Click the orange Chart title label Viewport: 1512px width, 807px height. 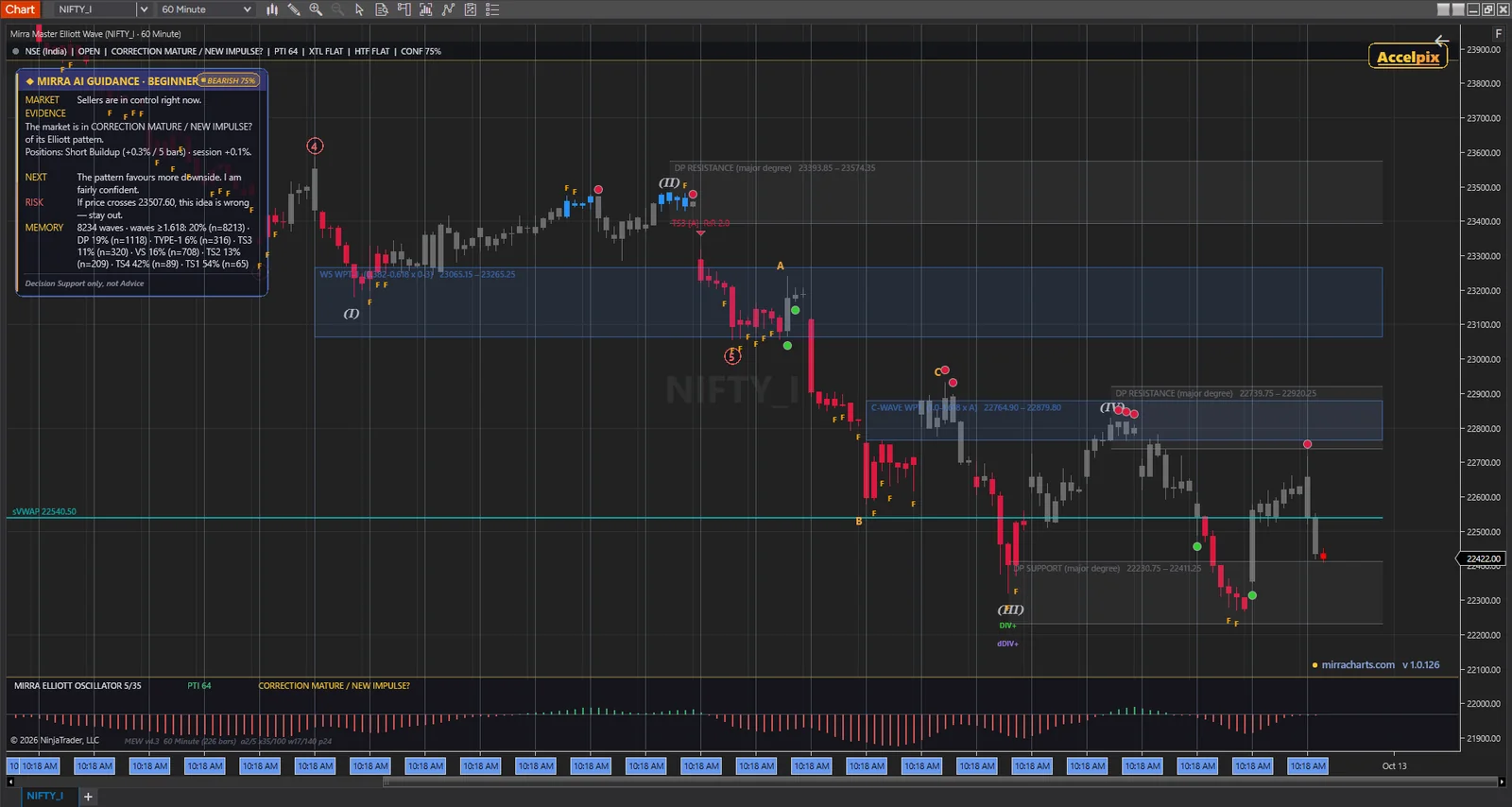20,9
